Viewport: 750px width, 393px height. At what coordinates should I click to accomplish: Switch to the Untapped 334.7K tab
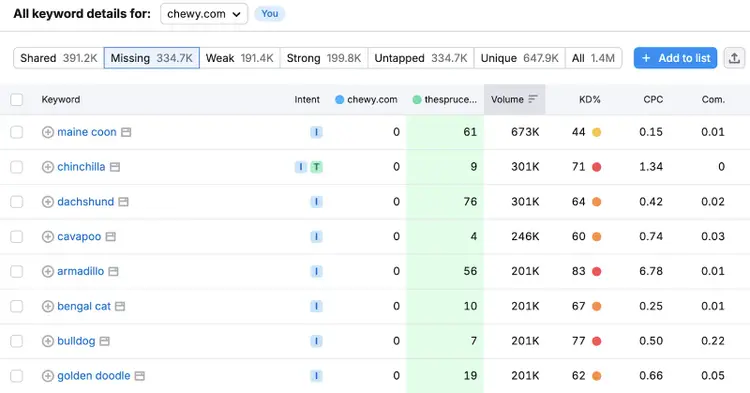[x=421, y=58]
